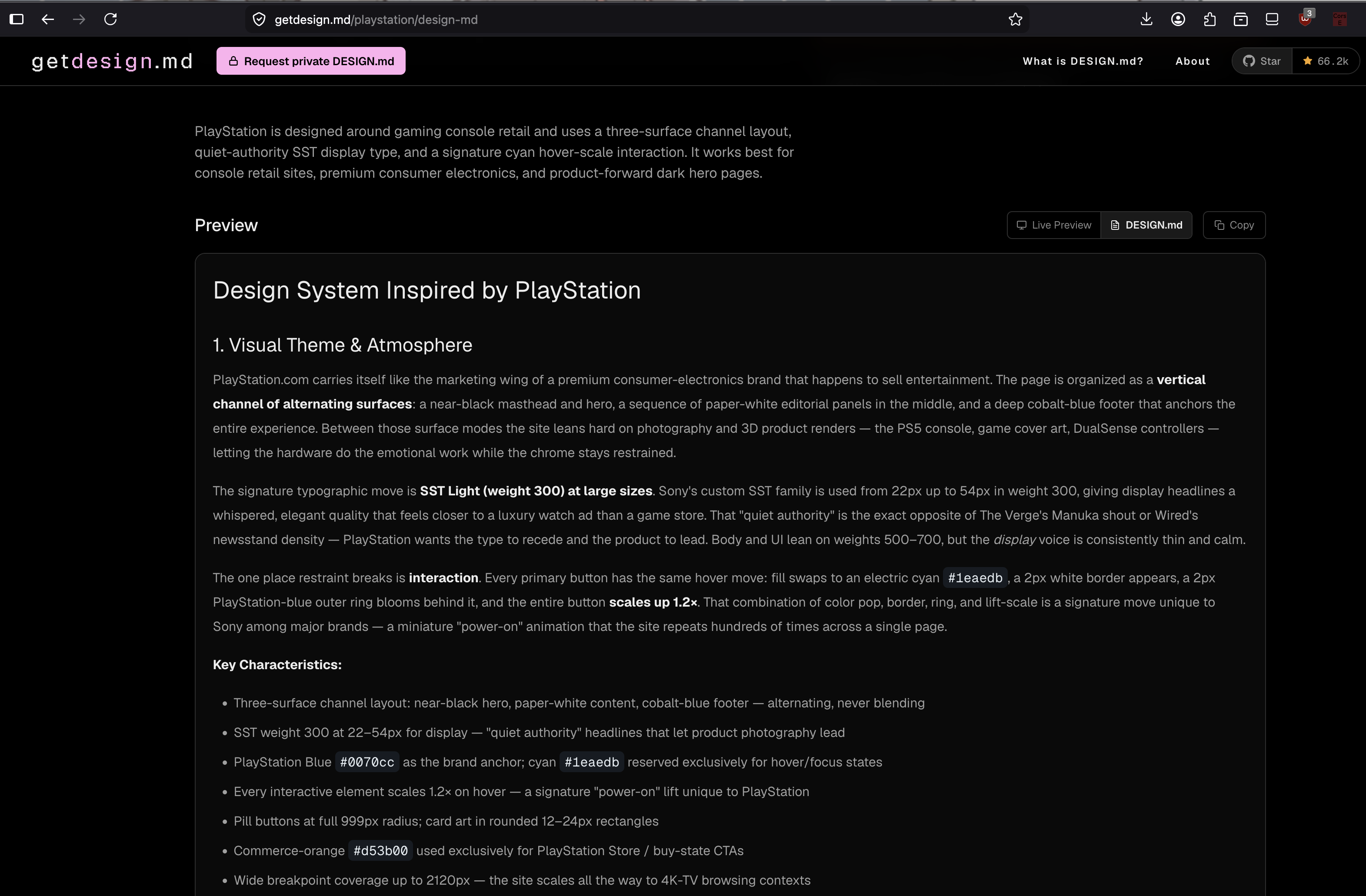Open the uBlock Origin shield extension
Image resolution: width=1366 pixels, height=896 pixels.
(x=1306, y=18)
